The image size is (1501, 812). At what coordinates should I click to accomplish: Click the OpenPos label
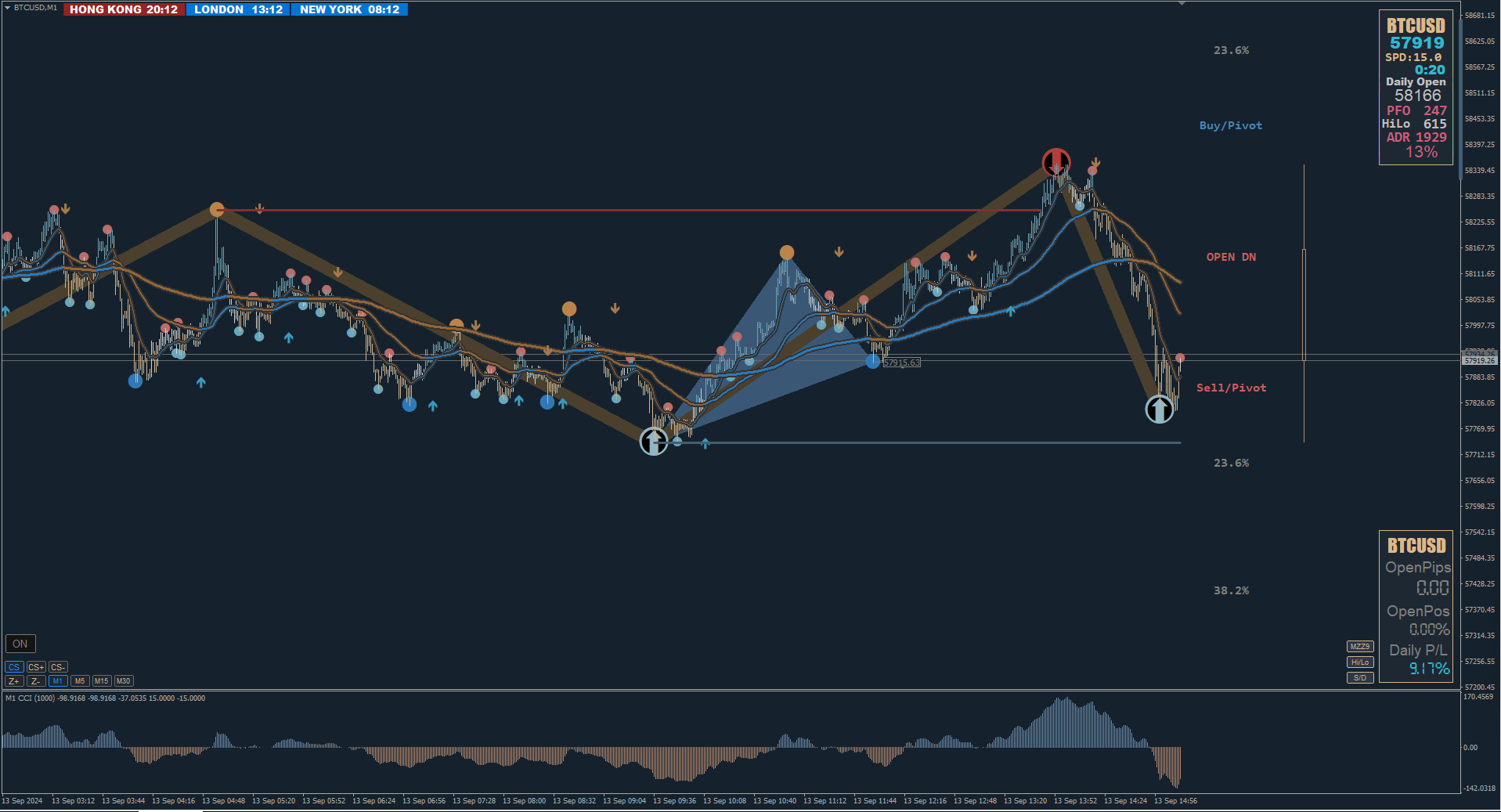click(1418, 611)
